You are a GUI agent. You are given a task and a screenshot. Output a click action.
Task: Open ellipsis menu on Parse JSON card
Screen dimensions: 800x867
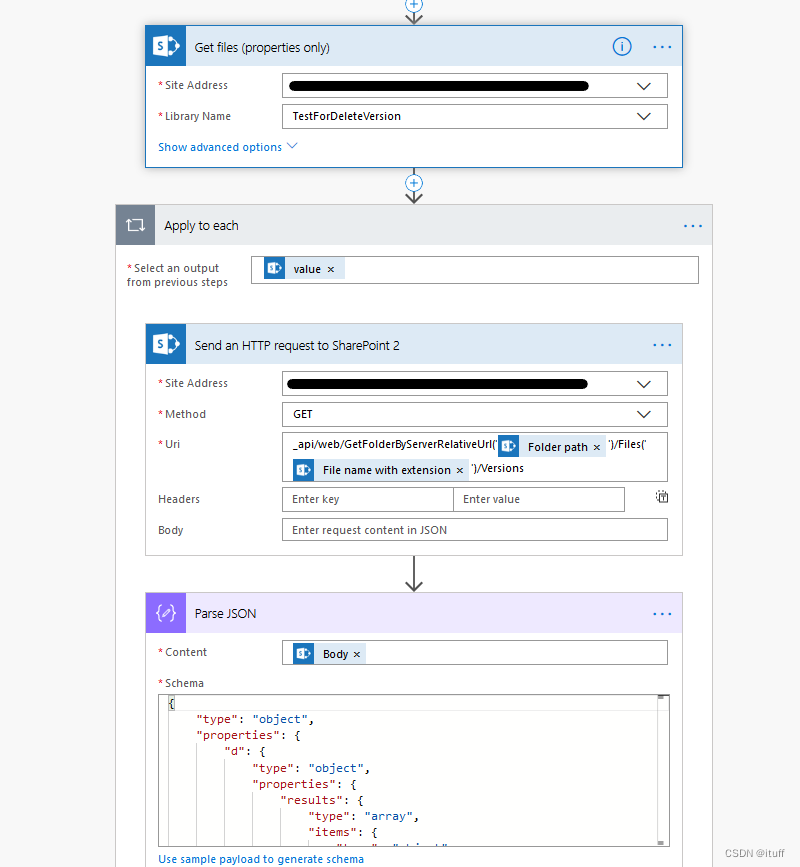662,614
